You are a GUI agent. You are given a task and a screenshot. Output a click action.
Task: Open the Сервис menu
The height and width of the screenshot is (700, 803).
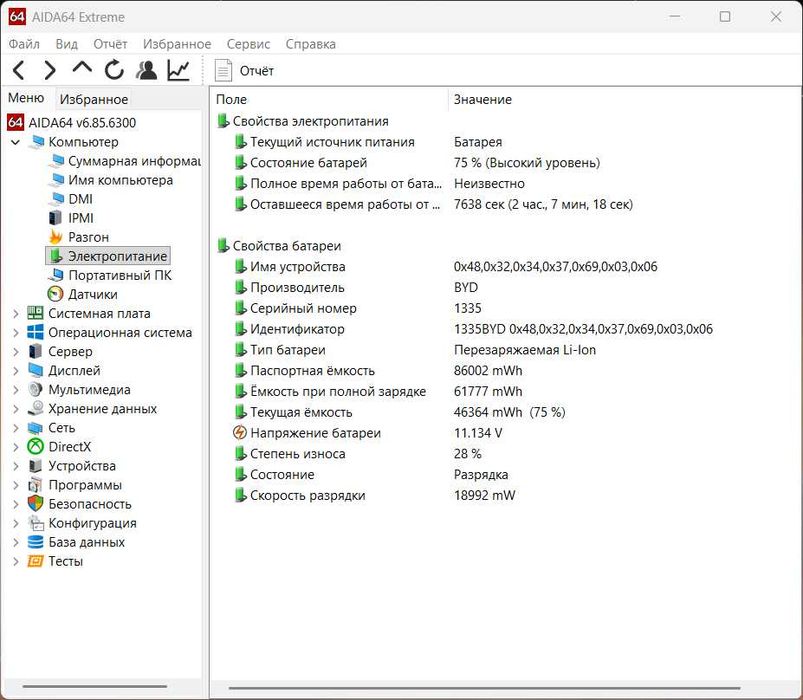[248, 44]
